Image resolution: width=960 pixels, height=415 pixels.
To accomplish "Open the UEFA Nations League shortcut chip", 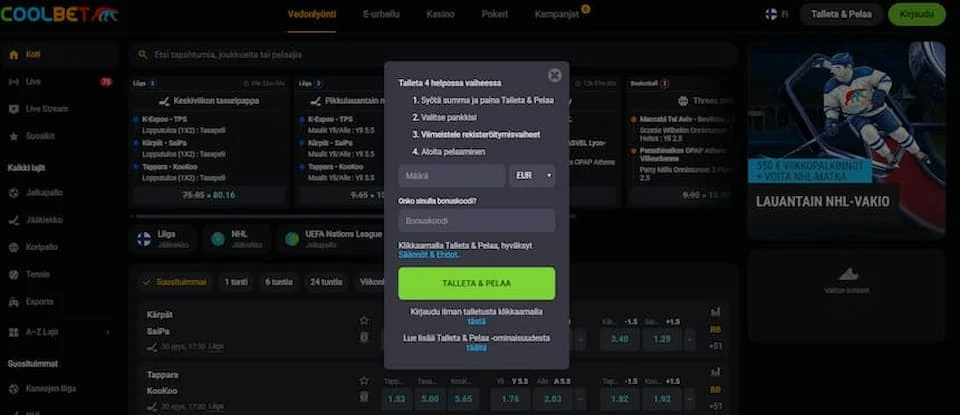I will [x=329, y=239].
